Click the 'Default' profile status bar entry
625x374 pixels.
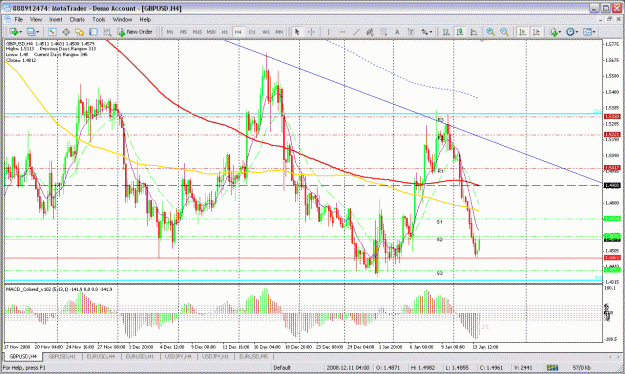[x=282, y=368]
